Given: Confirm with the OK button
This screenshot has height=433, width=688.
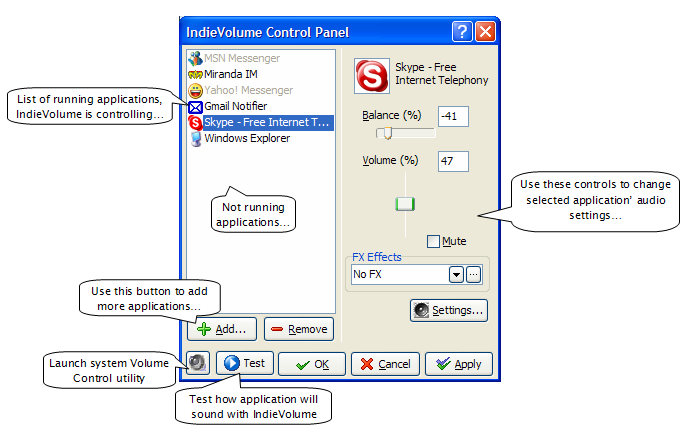Looking at the screenshot, I should click(312, 364).
